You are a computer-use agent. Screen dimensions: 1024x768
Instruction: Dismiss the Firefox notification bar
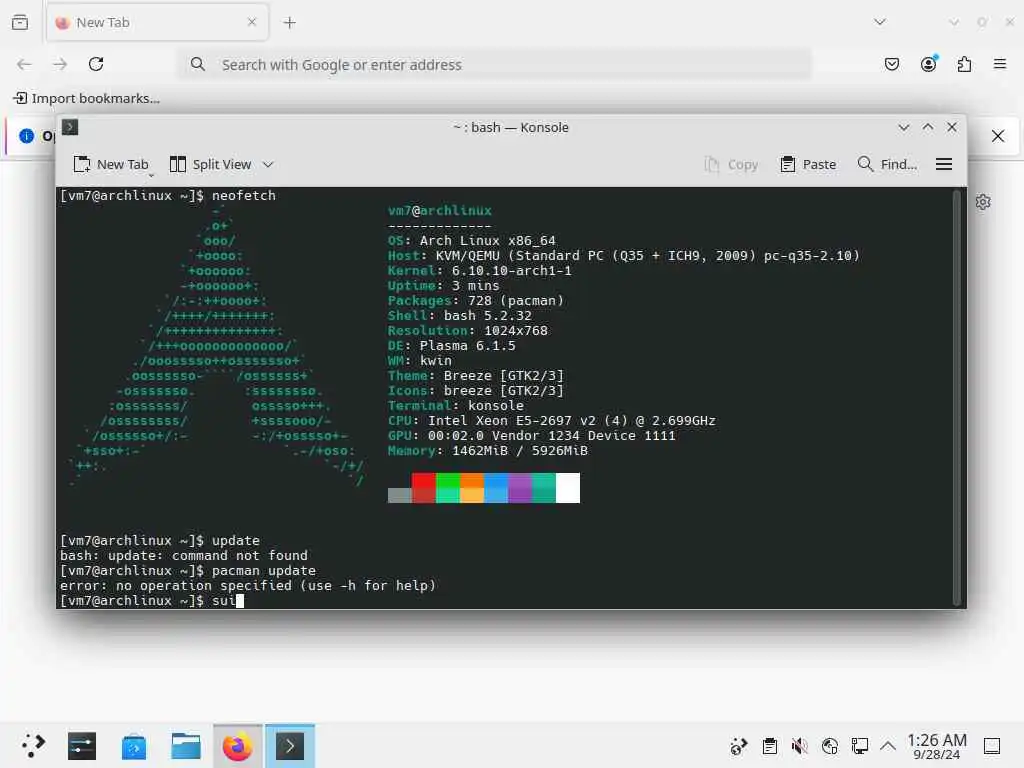[x=998, y=136]
